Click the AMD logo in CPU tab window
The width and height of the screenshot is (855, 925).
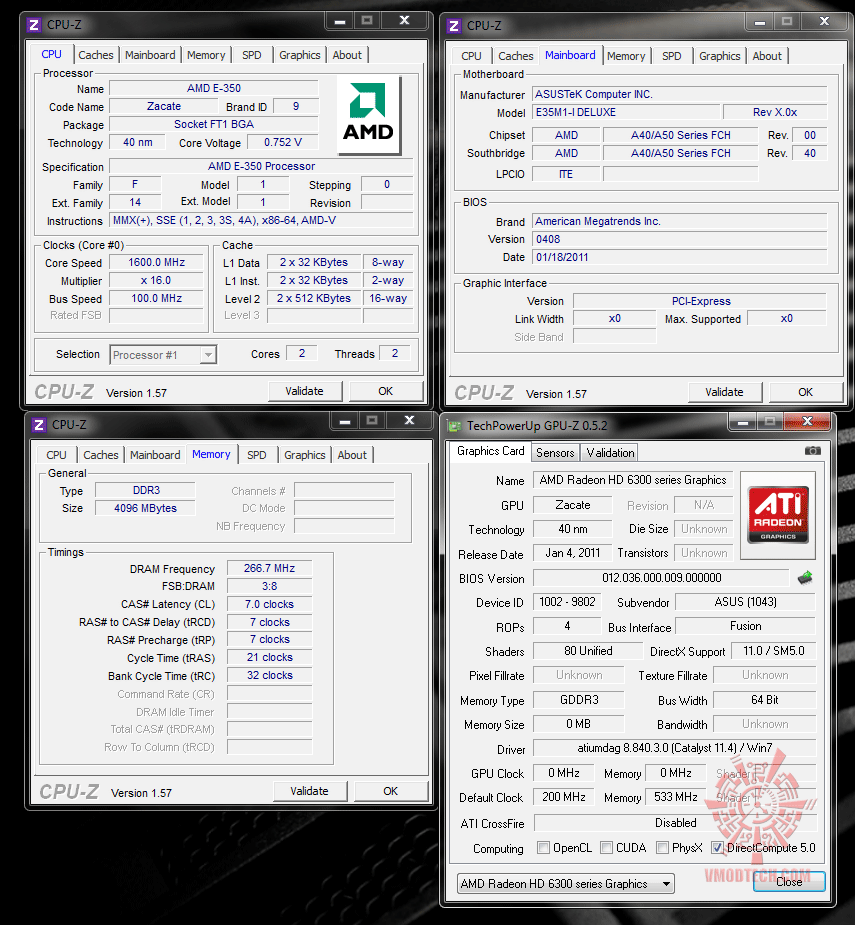point(369,115)
